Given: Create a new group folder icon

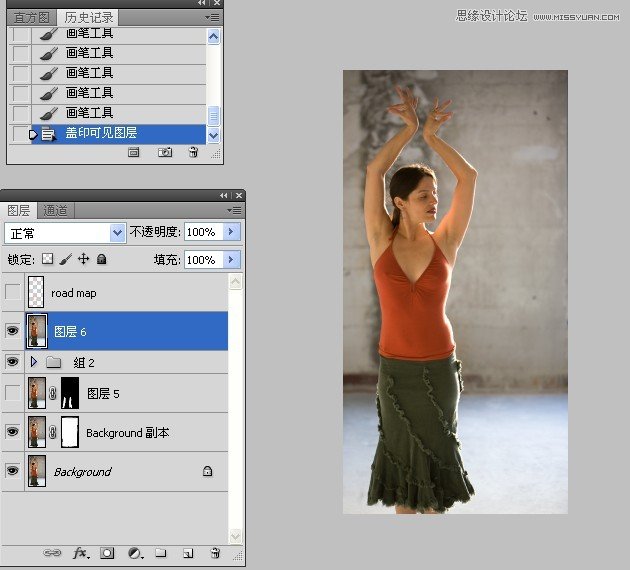Looking at the screenshot, I should coord(161,553).
